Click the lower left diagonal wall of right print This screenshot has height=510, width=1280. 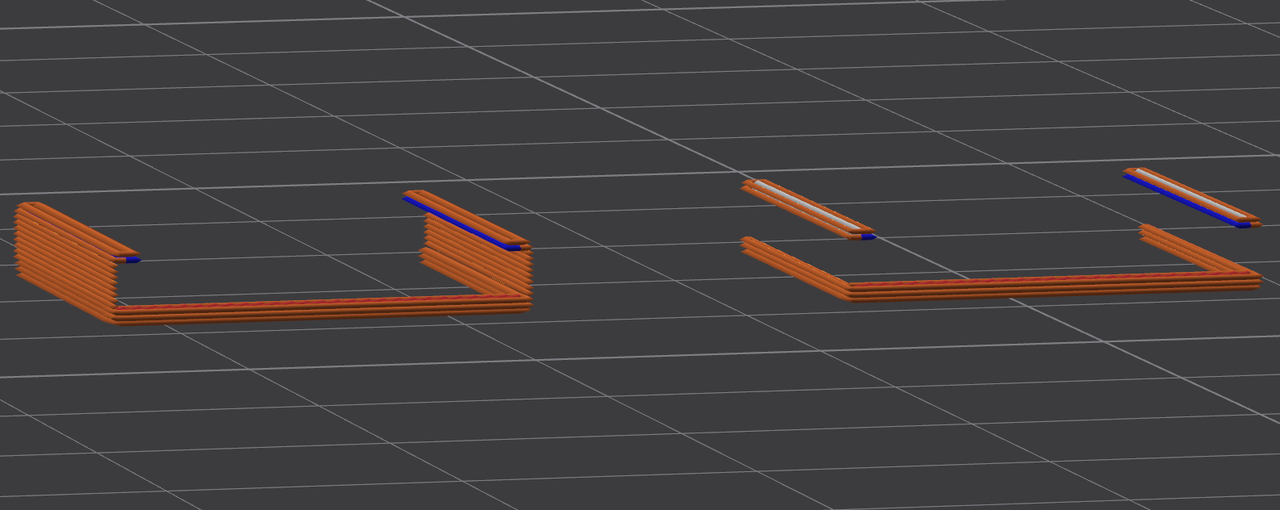(x=795, y=266)
